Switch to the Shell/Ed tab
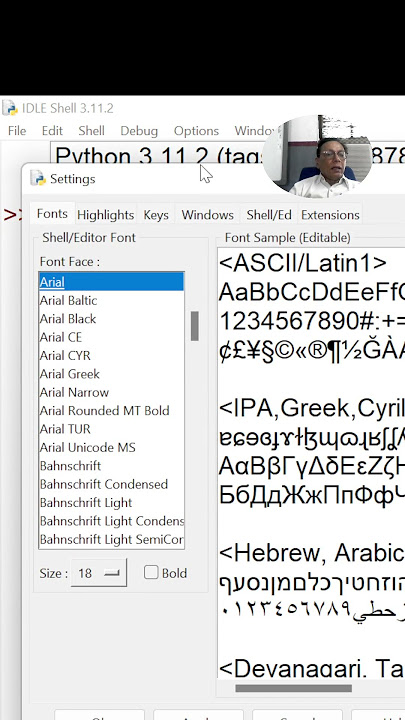The width and height of the screenshot is (405, 720). [x=269, y=215]
